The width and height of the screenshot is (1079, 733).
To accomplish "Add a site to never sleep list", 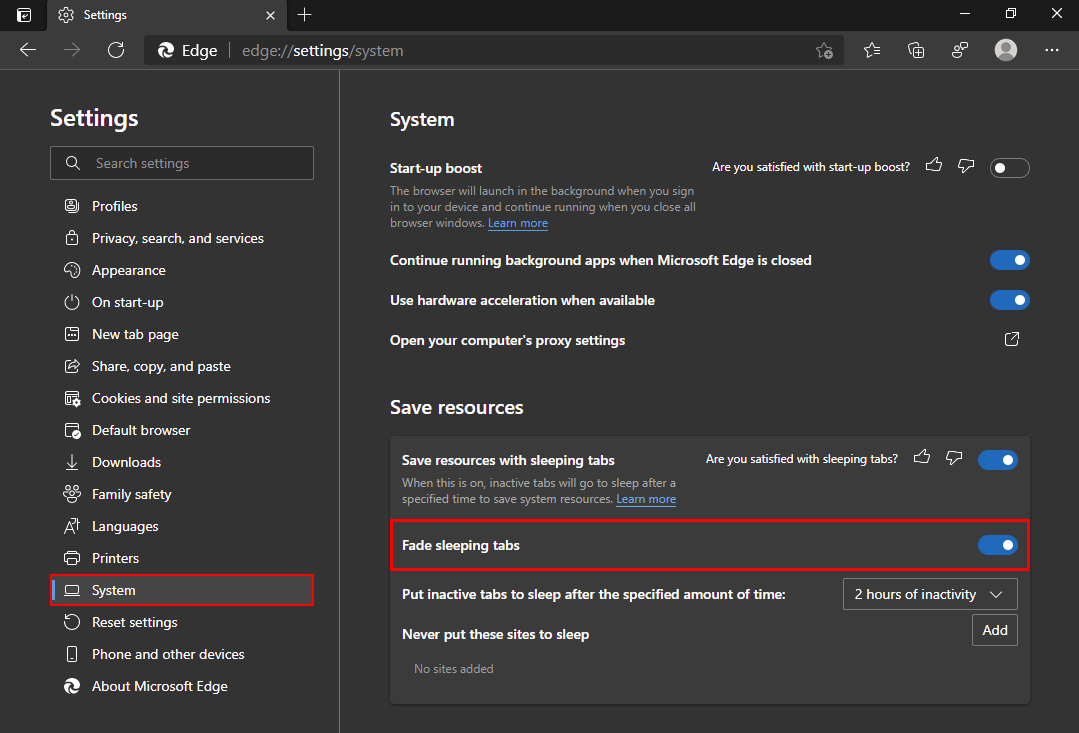I will click(x=994, y=630).
